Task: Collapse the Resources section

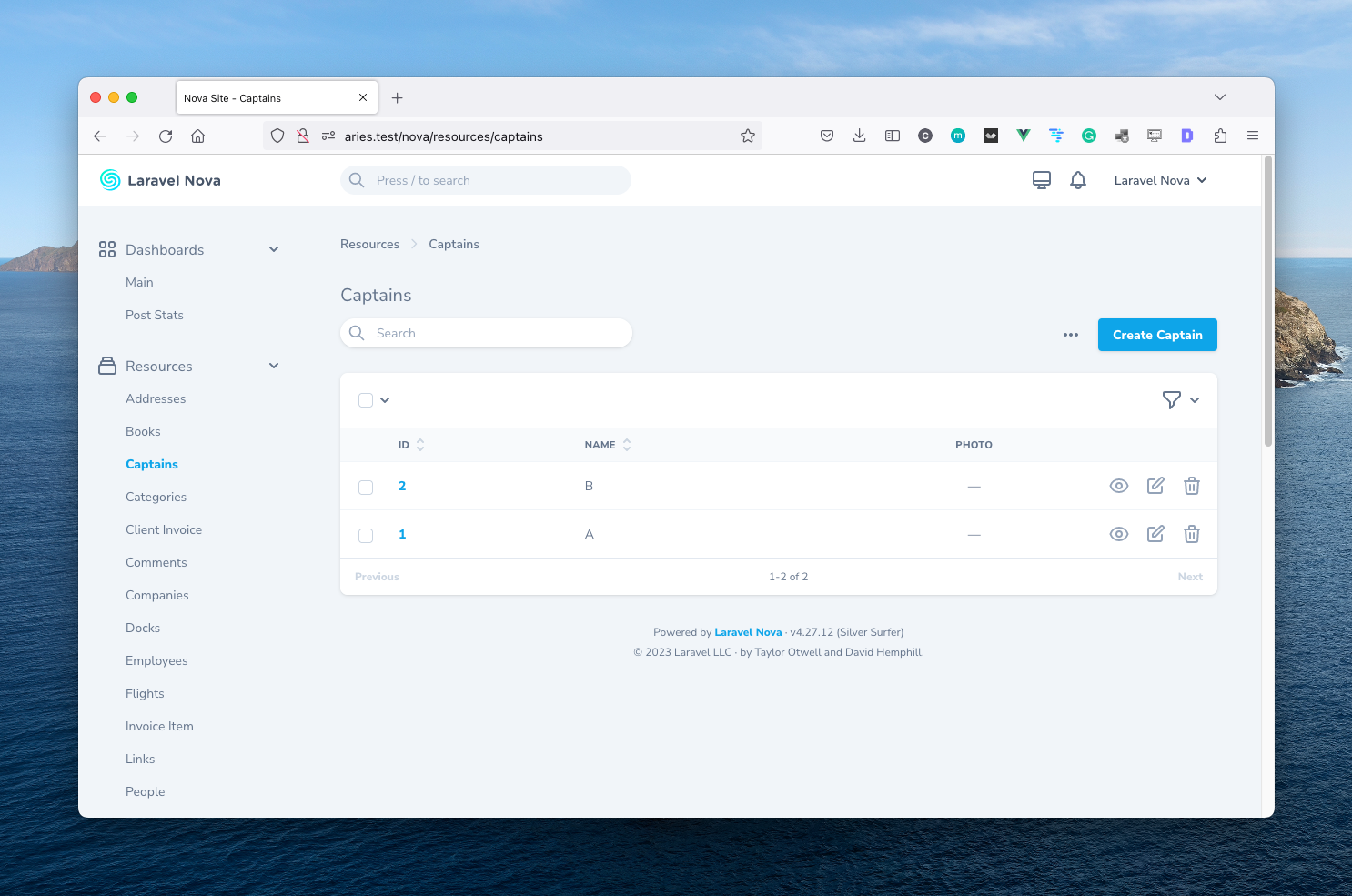Action: [x=274, y=366]
